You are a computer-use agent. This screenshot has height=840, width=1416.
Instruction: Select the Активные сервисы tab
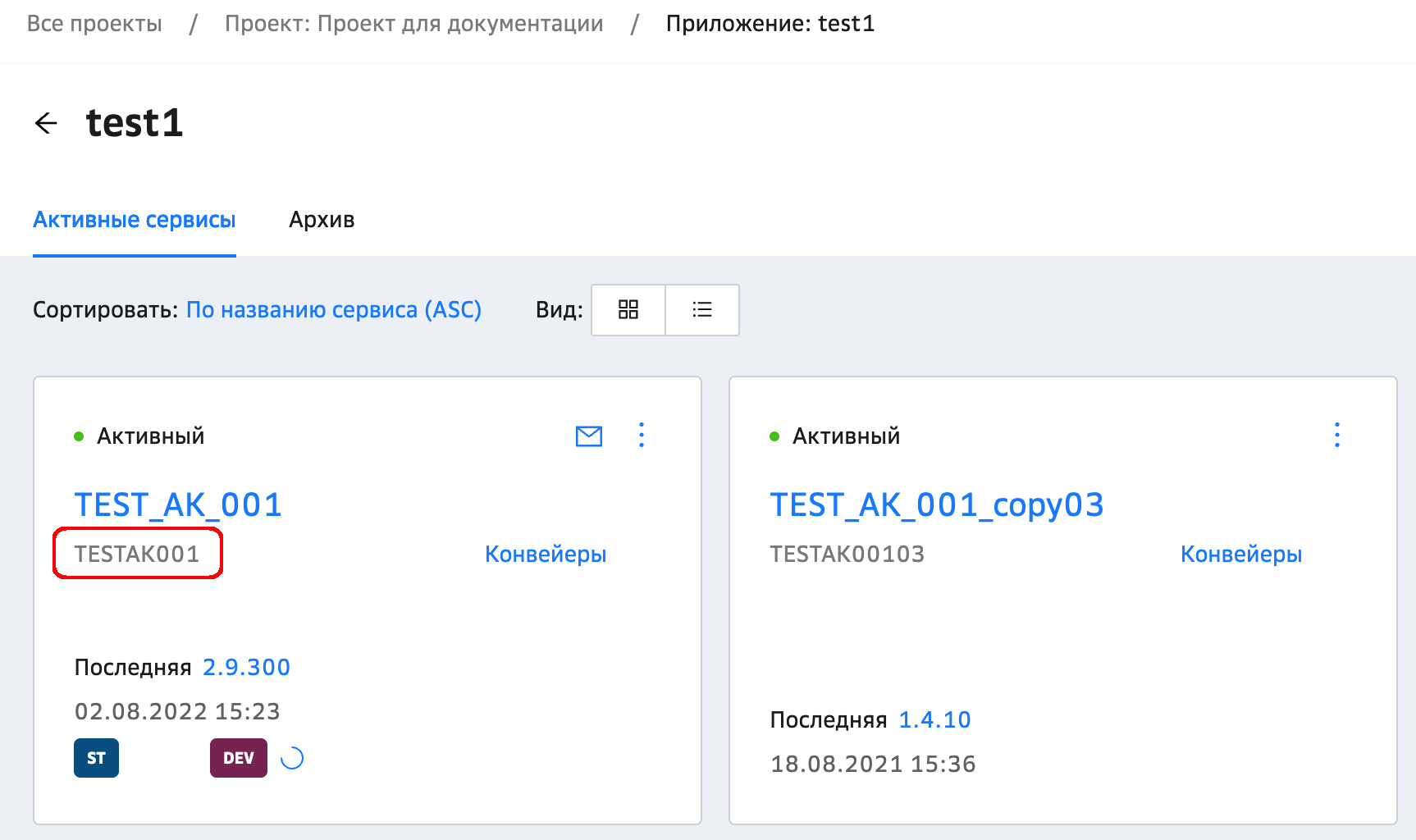pos(135,220)
